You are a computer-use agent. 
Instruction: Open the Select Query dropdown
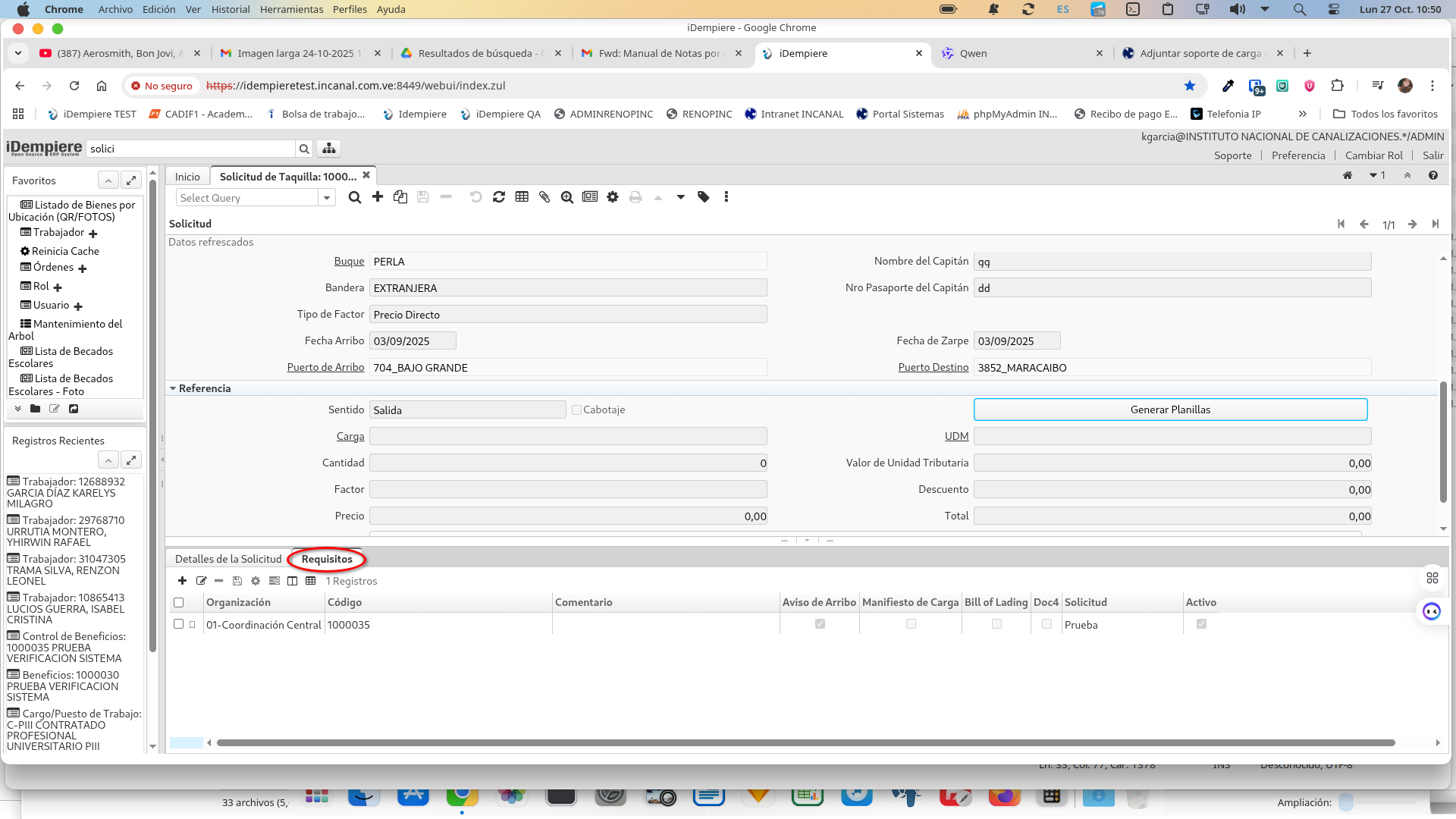[327, 198]
